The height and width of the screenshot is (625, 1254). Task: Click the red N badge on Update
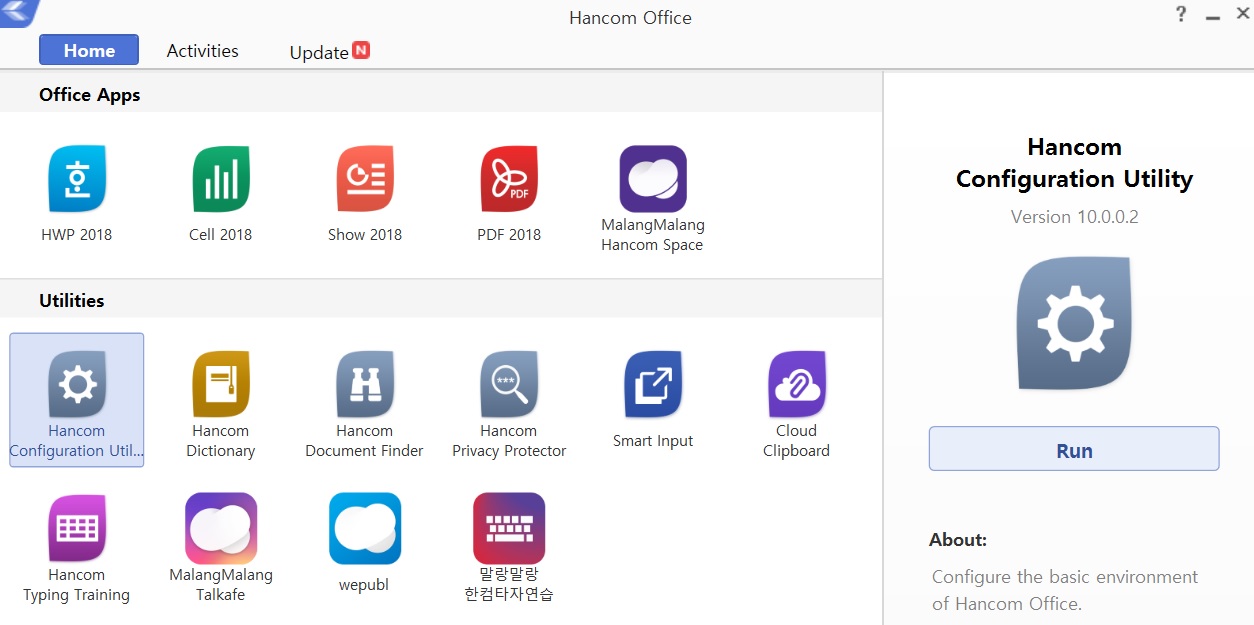[x=361, y=50]
